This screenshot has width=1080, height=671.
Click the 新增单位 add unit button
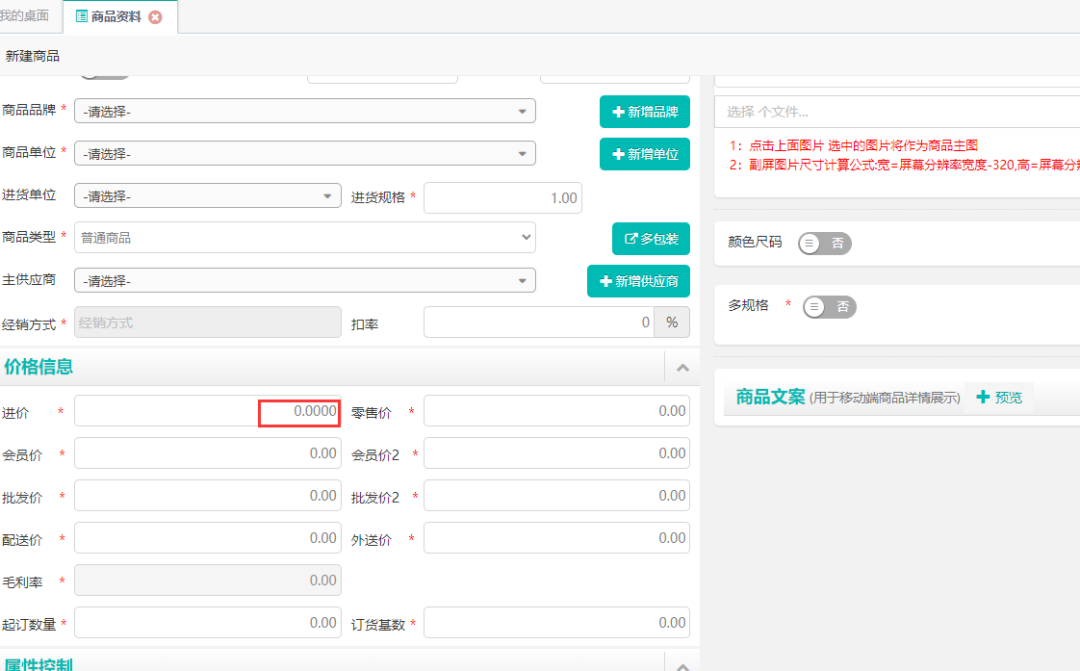click(644, 154)
